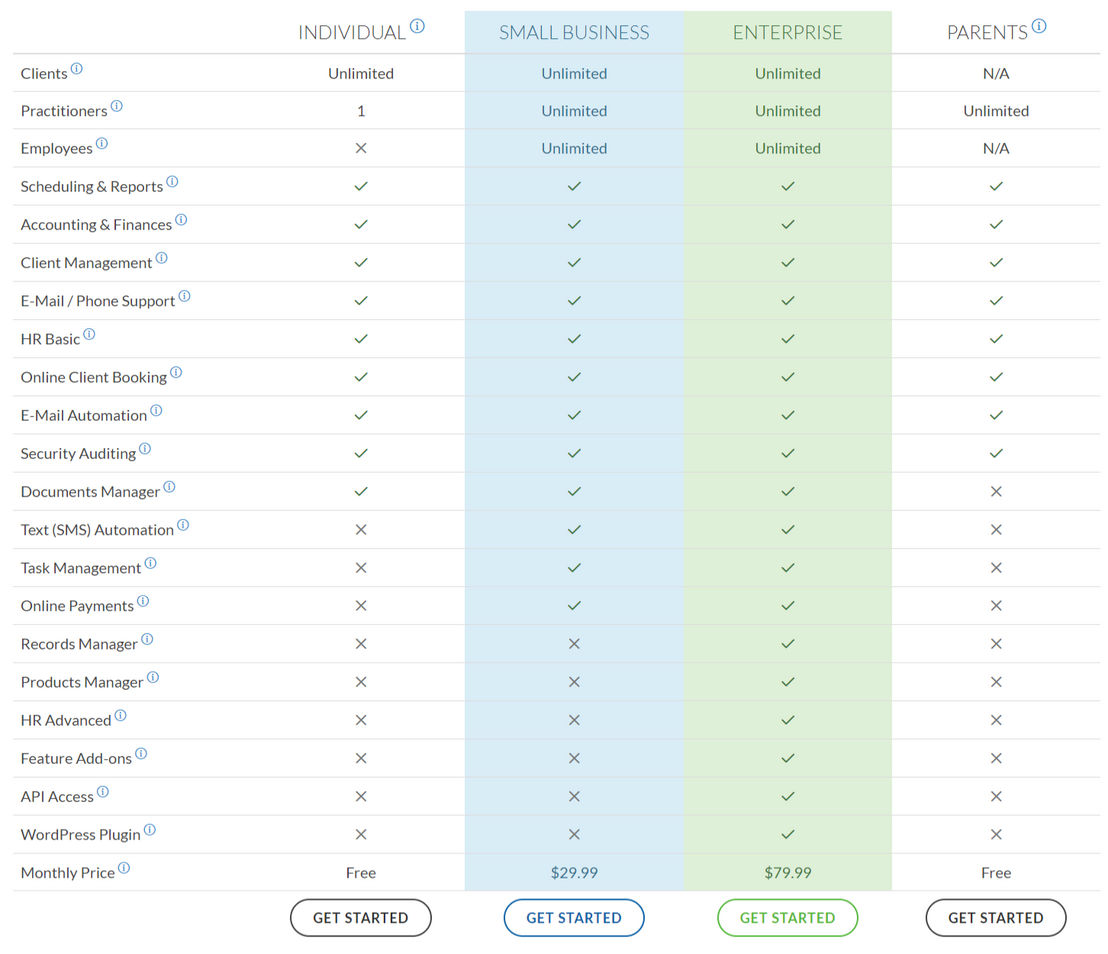Click N/A in the Employees row
The image size is (1108, 954).
click(996, 148)
